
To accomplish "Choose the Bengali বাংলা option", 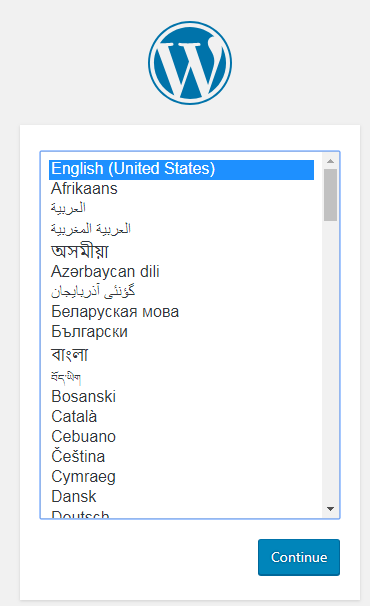I will pyautogui.click(x=181, y=354).
